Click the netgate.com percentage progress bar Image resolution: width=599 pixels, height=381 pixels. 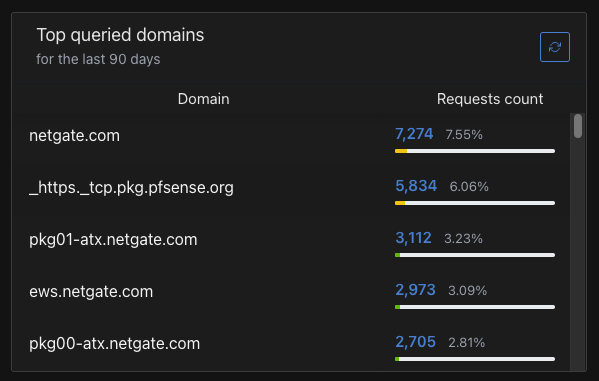point(475,151)
